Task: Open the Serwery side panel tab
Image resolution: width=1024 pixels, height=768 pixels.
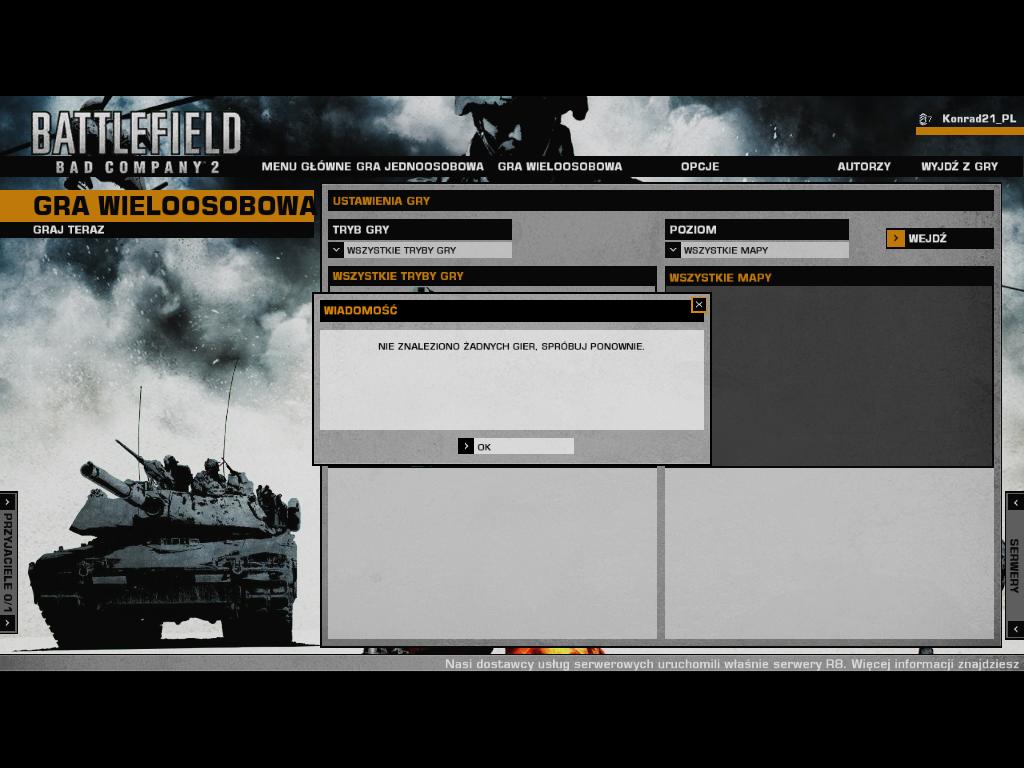Action: pyautogui.click(x=1014, y=565)
